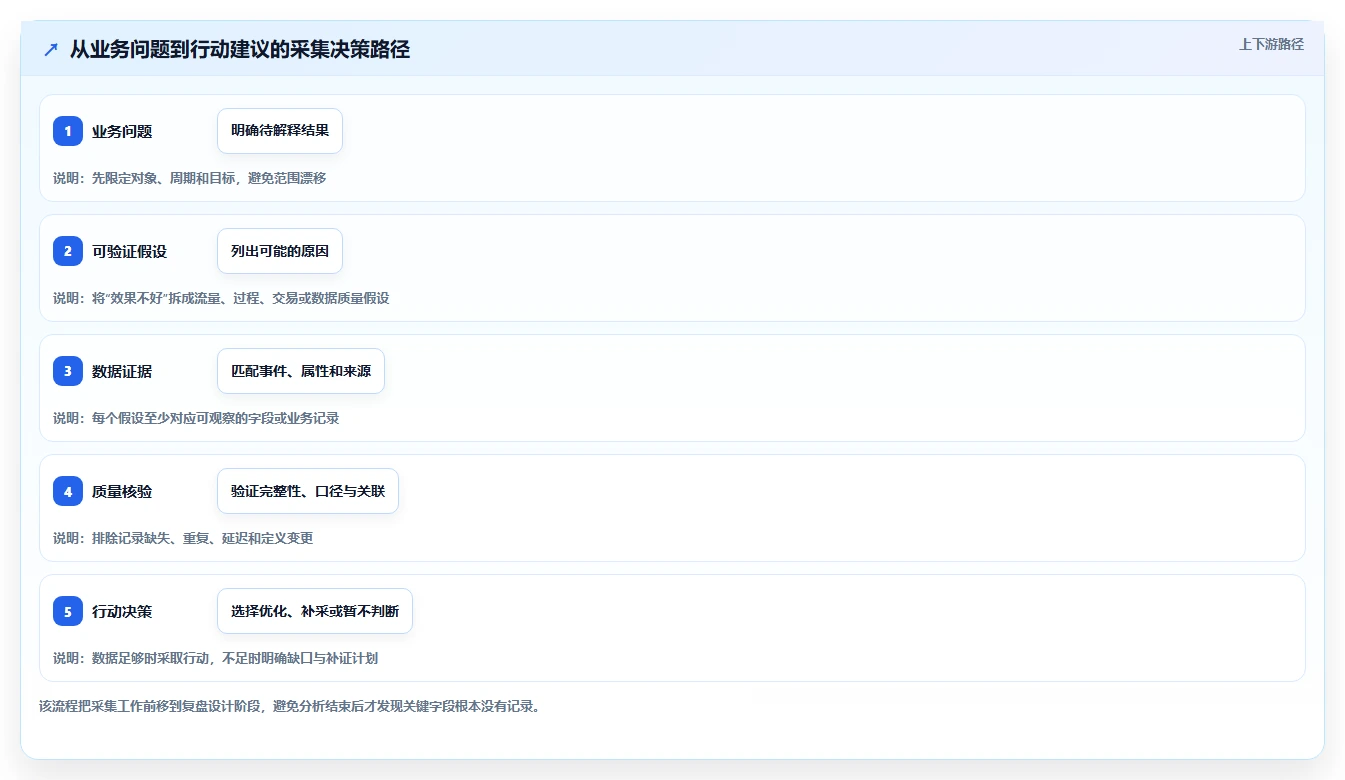Click the heading 从业务问题到行动建议的采集决策路径
This screenshot has width=1345, height=780.
(x=240, y=49)
